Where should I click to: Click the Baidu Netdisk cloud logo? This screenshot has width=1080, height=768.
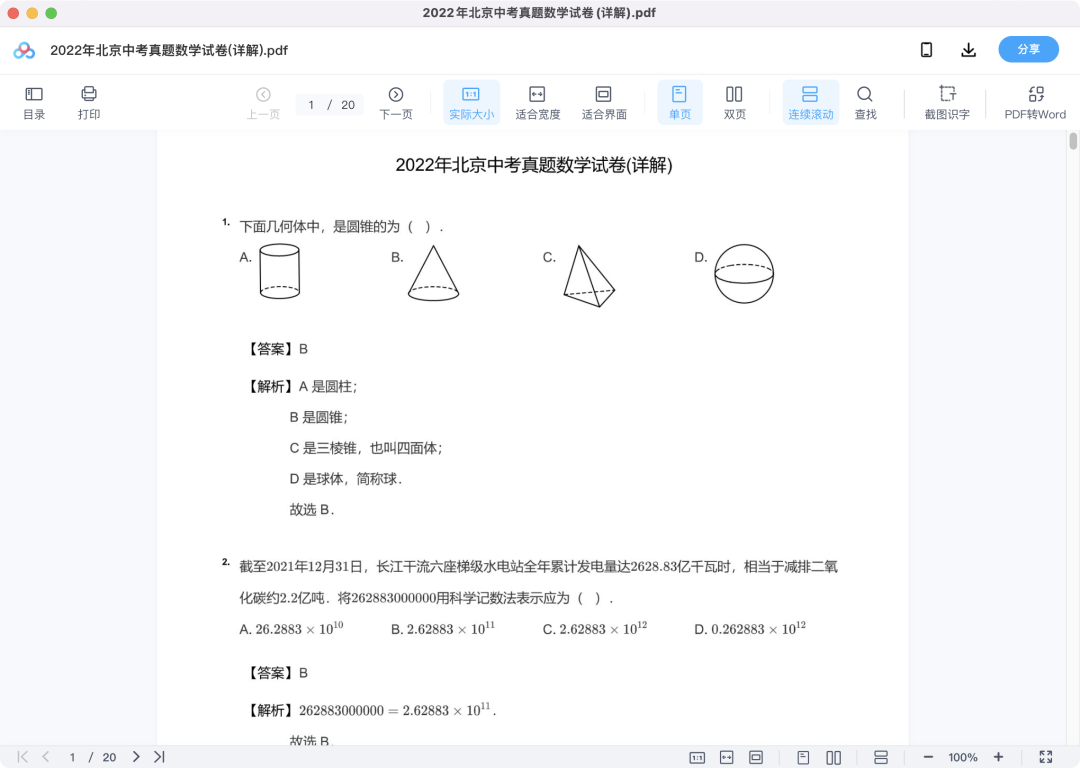(x=24, y=50)
